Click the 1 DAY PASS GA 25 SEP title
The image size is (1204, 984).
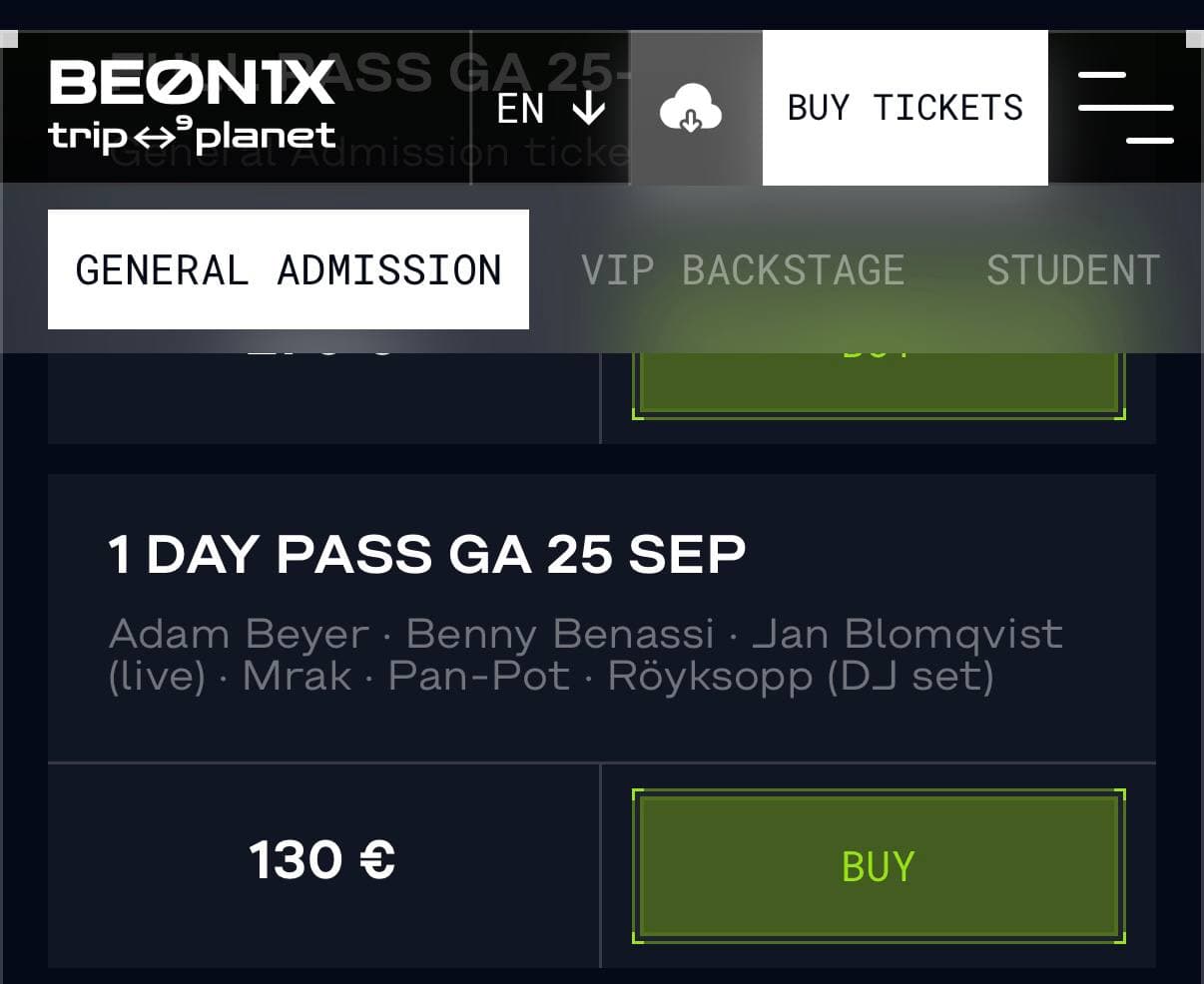[427, 554]
